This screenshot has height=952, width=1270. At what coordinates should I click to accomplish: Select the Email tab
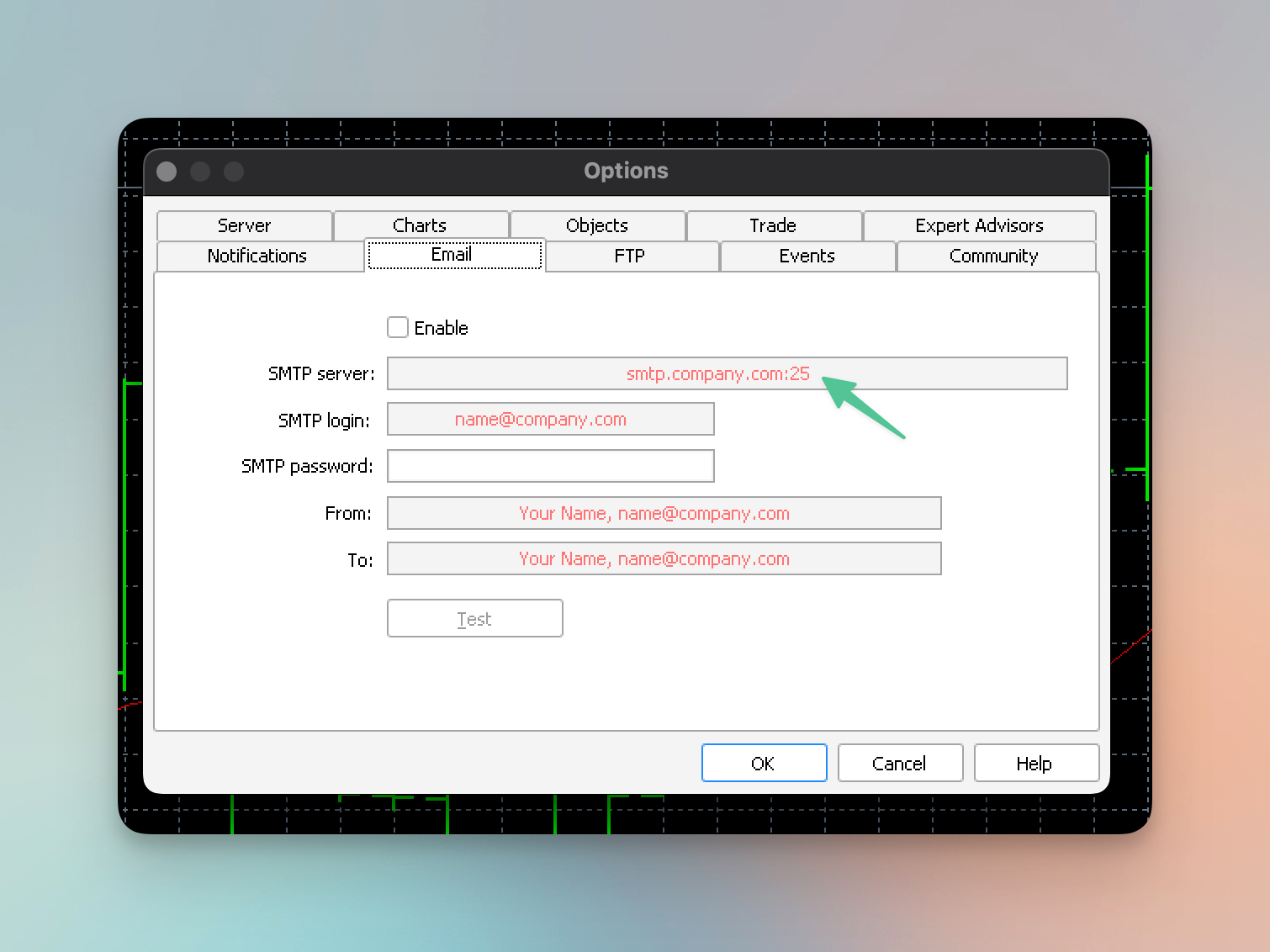click(452, 255)
